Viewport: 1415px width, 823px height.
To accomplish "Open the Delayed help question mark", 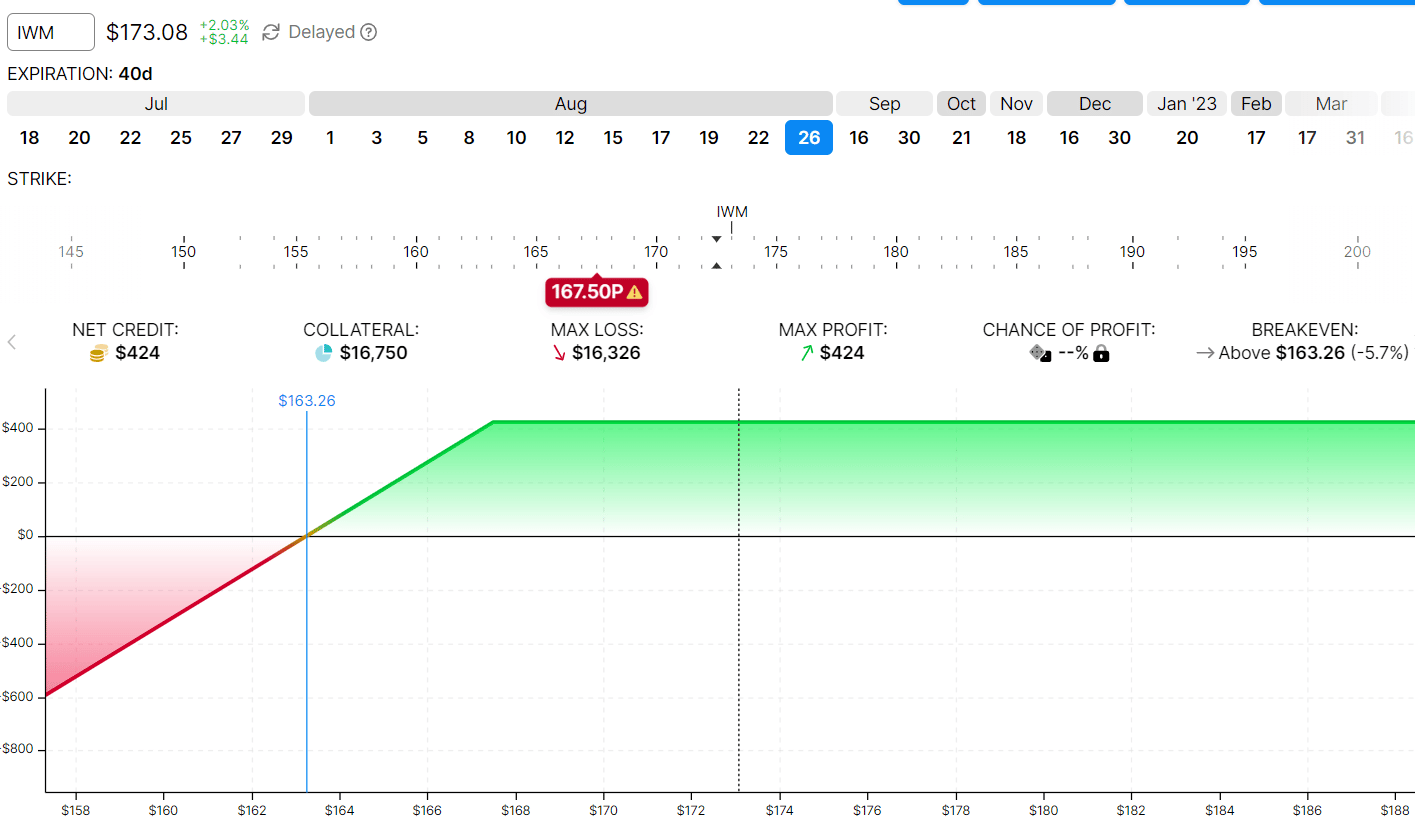I will pos(368,32).
